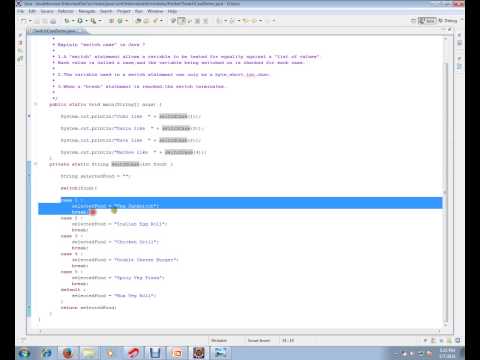This screenshot has height=360, width=480.
Task: Click the return statement code line
Action: [x=88, y=308]
